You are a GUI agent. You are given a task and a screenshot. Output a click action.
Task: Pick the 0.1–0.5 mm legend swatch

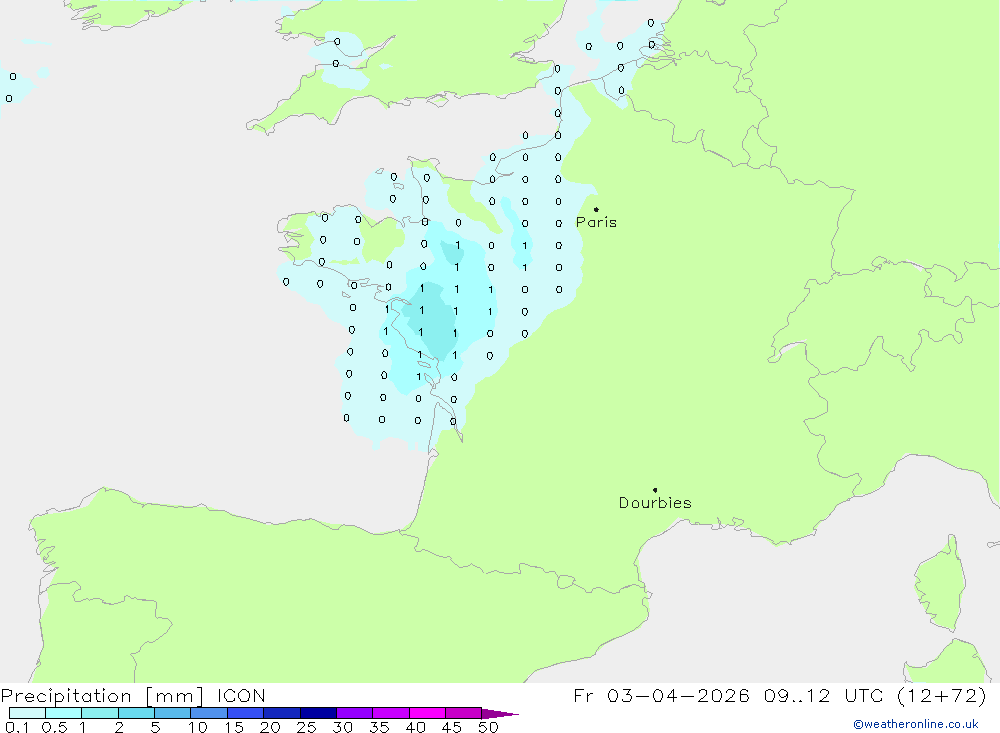coord(27,713)
